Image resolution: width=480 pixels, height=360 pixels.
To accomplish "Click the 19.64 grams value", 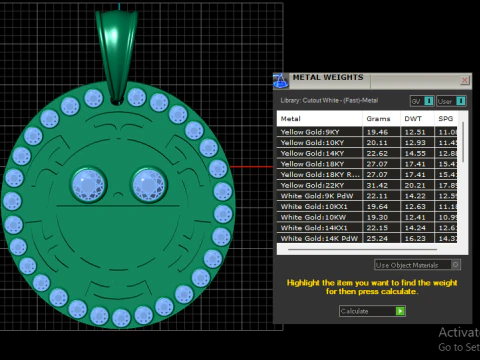I will pyautogui.click(x=377, y=207).
